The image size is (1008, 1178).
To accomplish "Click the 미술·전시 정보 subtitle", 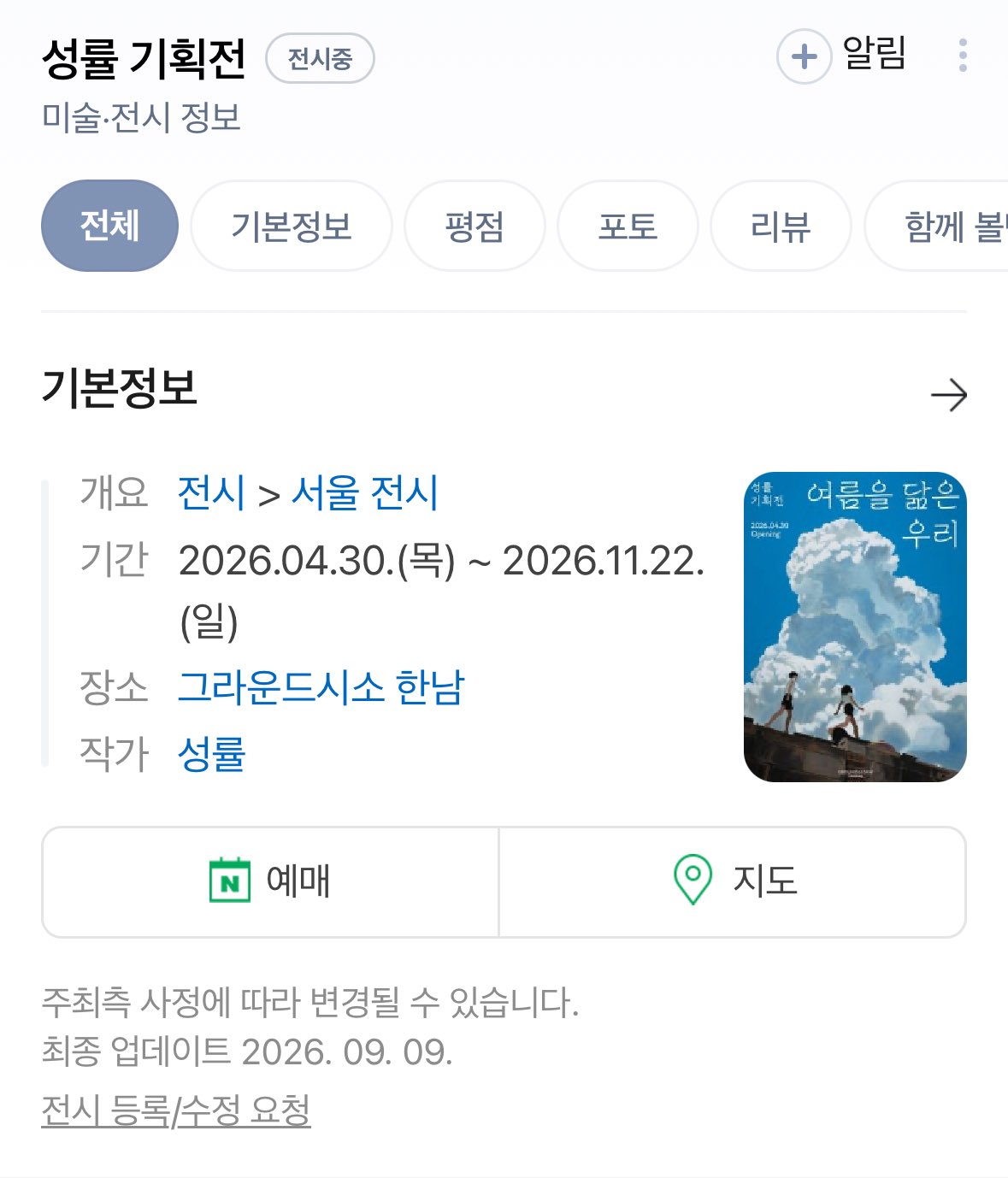I will pyautogui.click(x=141, y=117).
